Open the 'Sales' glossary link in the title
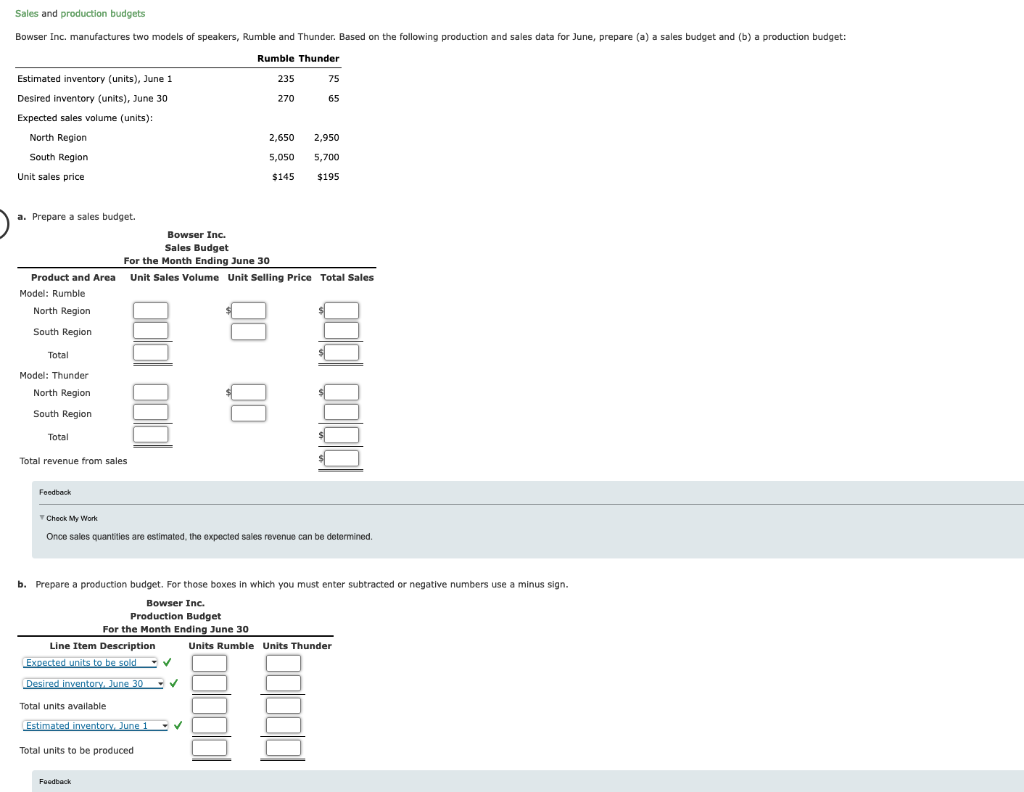1024x792 pixels. coord(27,13)
